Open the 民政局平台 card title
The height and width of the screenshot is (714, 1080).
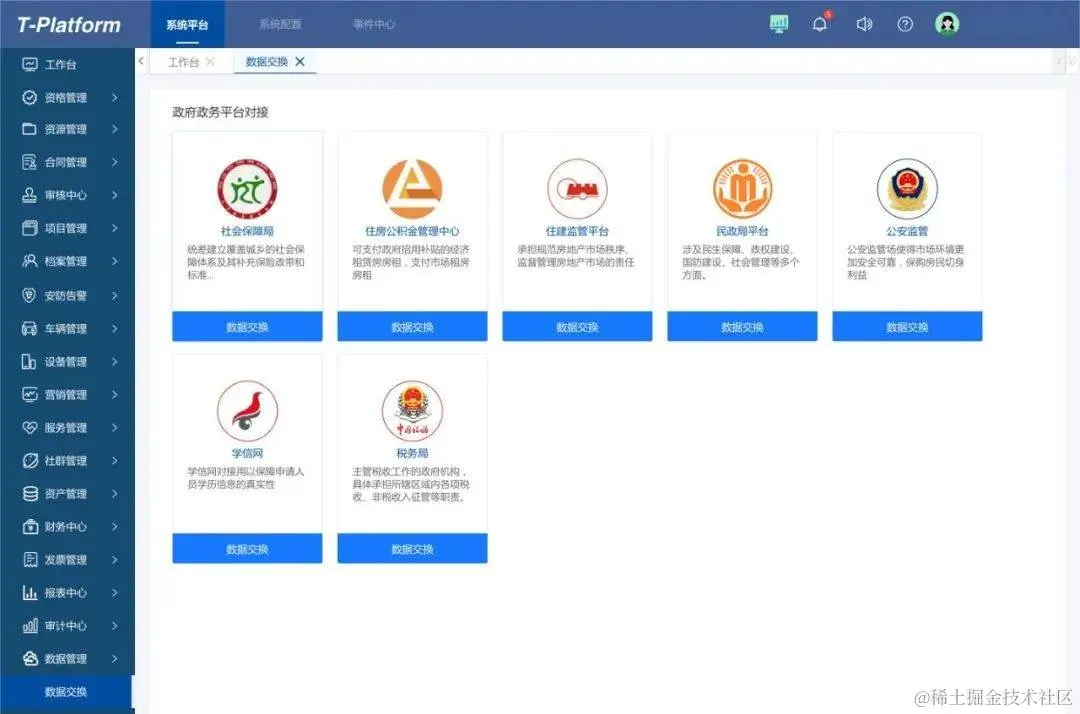pyautogui.click(x=742, y=231)
